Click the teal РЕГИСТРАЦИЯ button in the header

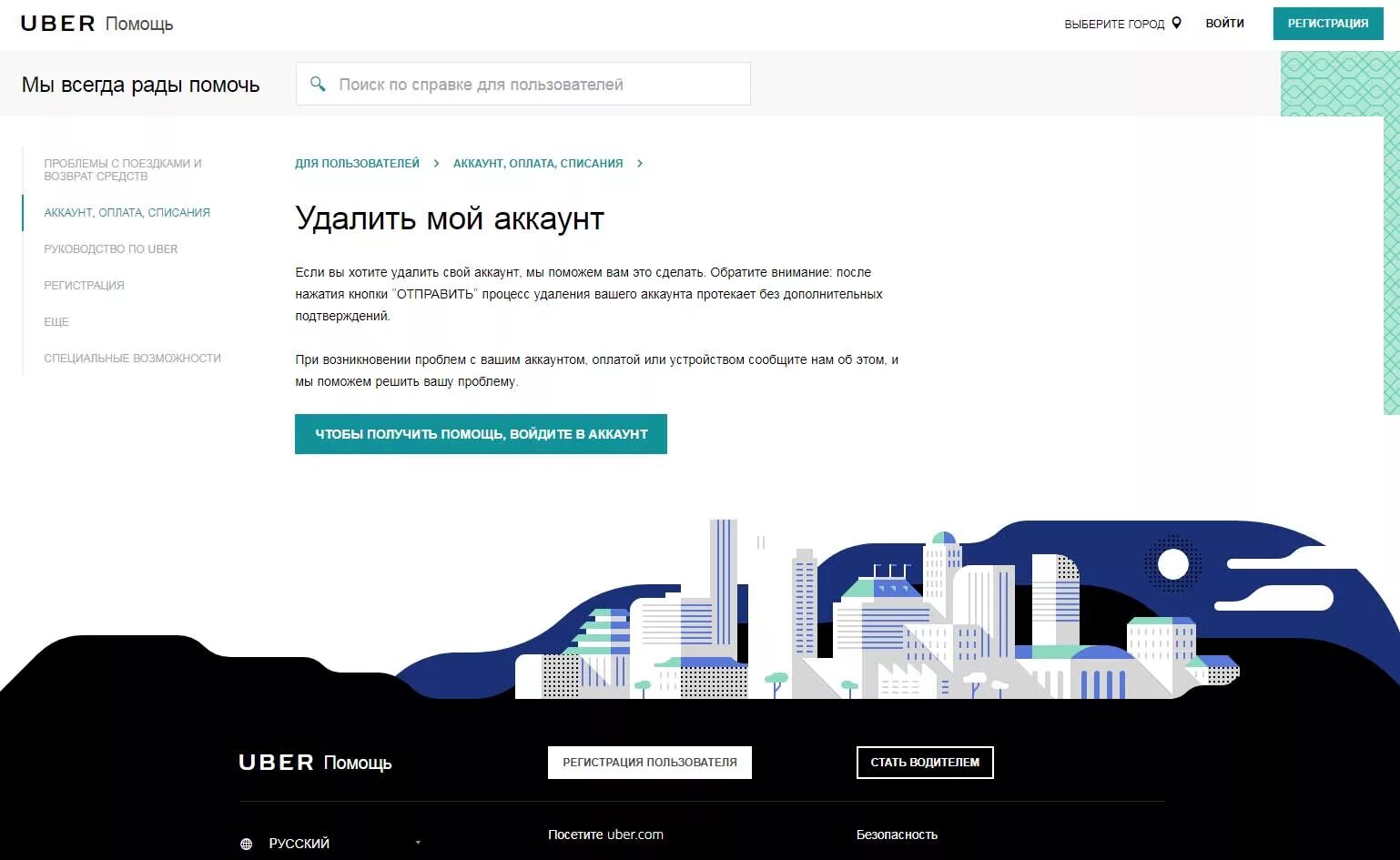pos(1328,24)
